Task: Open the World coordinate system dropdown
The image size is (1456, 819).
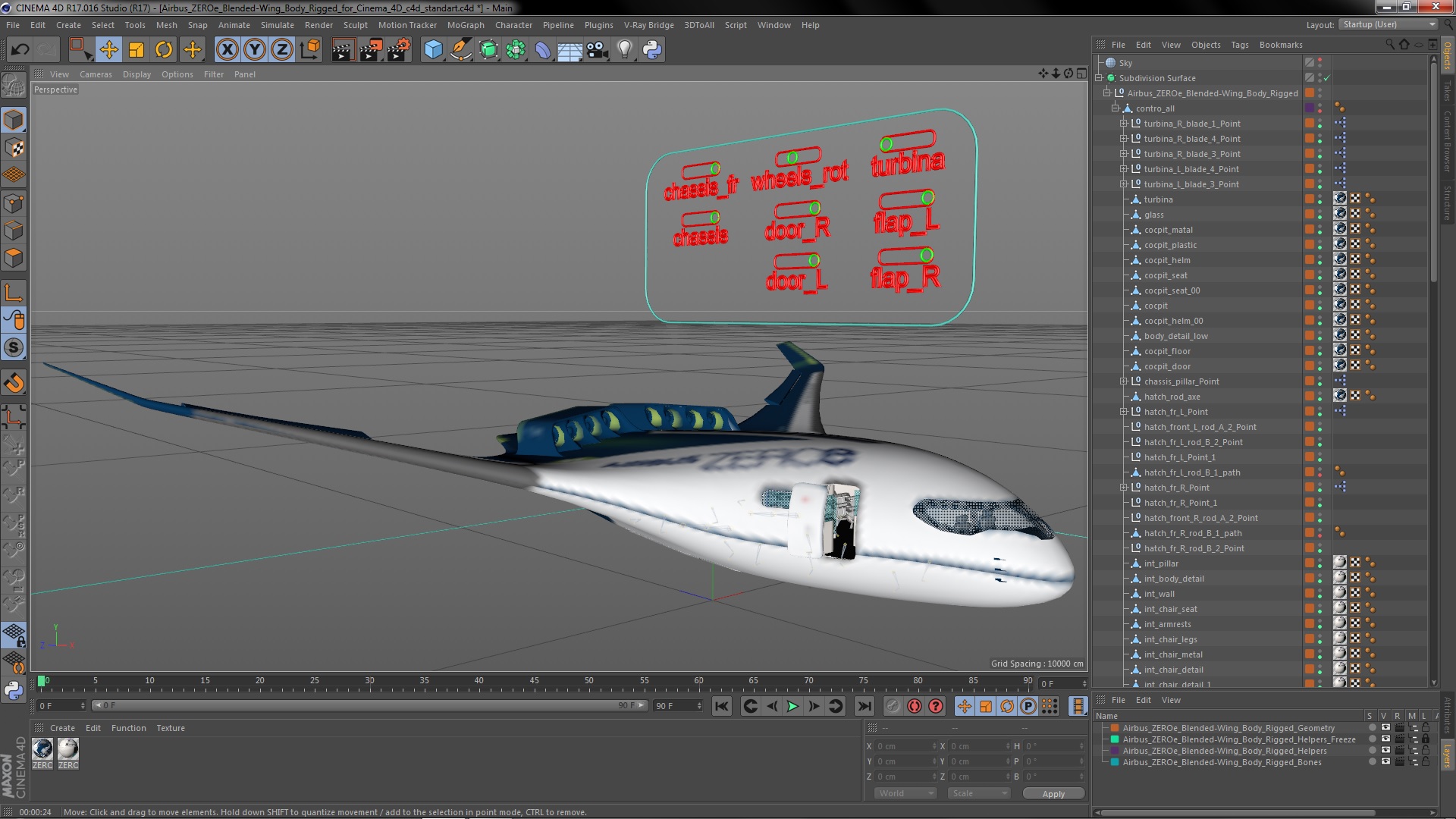Action: pos(905,793)
